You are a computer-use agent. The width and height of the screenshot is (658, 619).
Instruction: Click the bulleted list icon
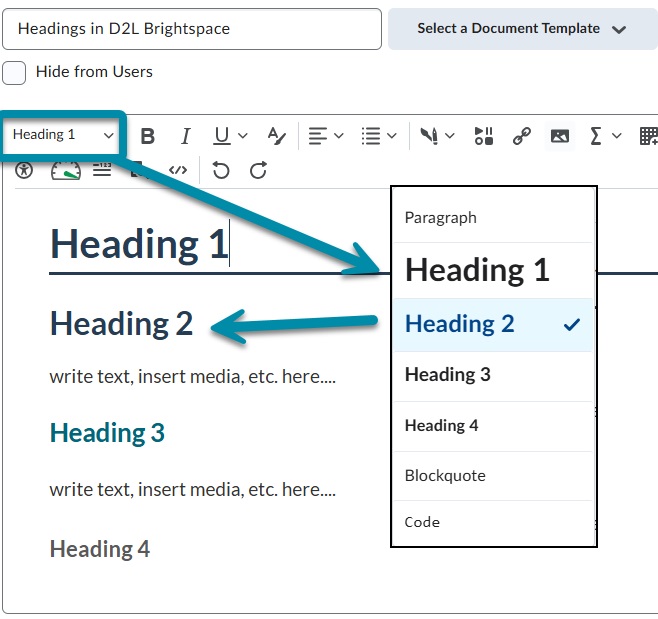click(371, 136)
